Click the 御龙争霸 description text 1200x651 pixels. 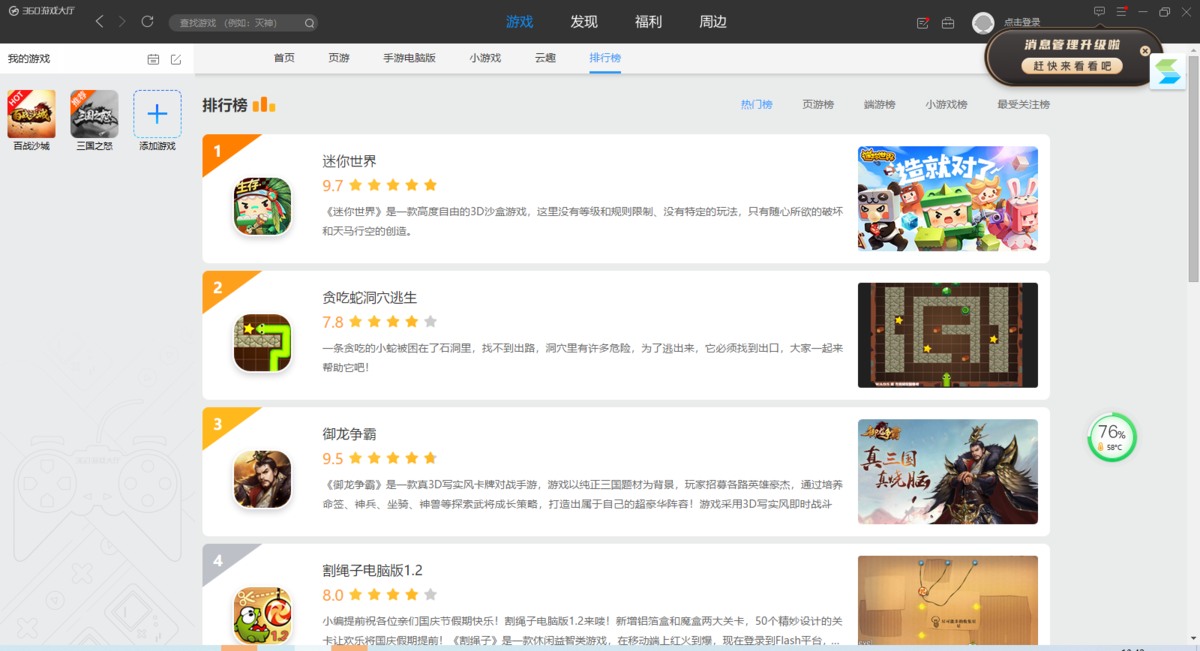pos(583,494)
